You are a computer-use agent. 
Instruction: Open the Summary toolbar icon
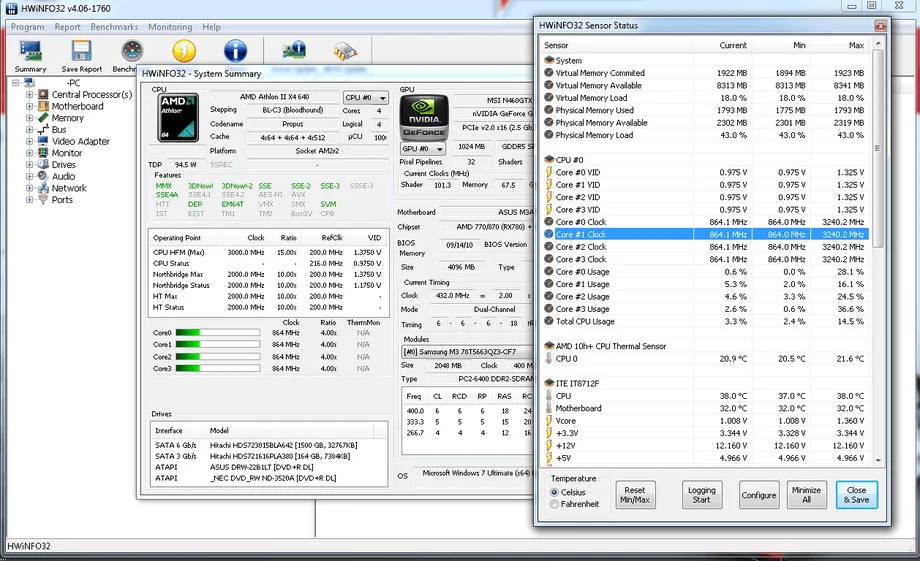pyautogui.click(x=31, y=50)
